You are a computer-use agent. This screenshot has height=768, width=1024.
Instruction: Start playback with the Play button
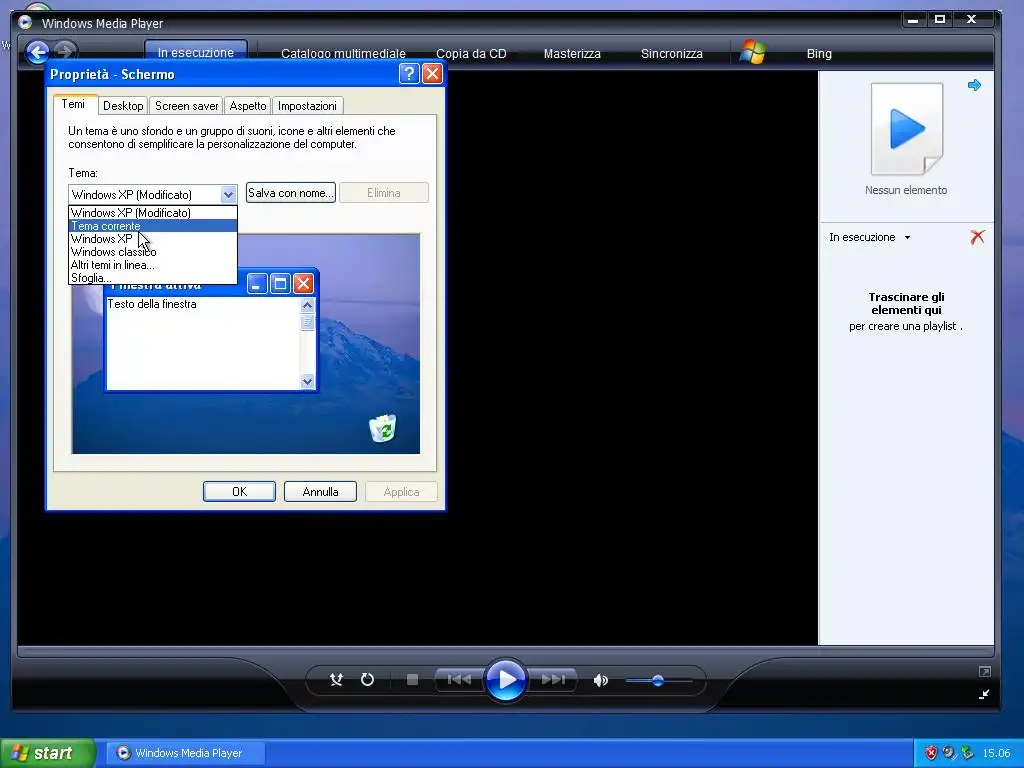click(x=505, y=679)
